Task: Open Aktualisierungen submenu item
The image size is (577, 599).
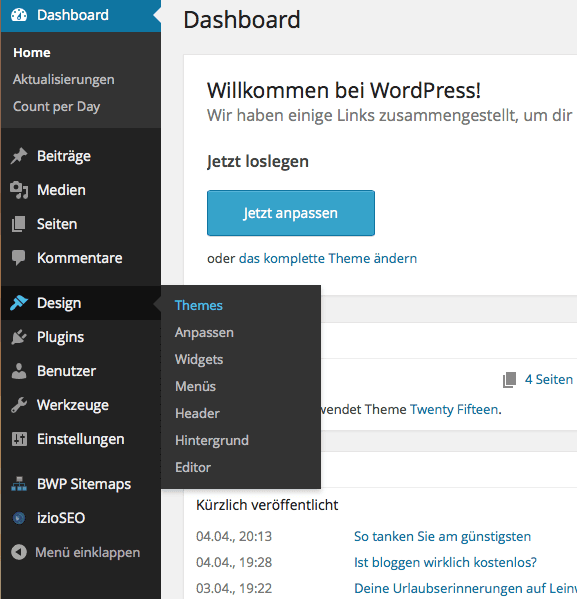Action: (x=63, y=79)
